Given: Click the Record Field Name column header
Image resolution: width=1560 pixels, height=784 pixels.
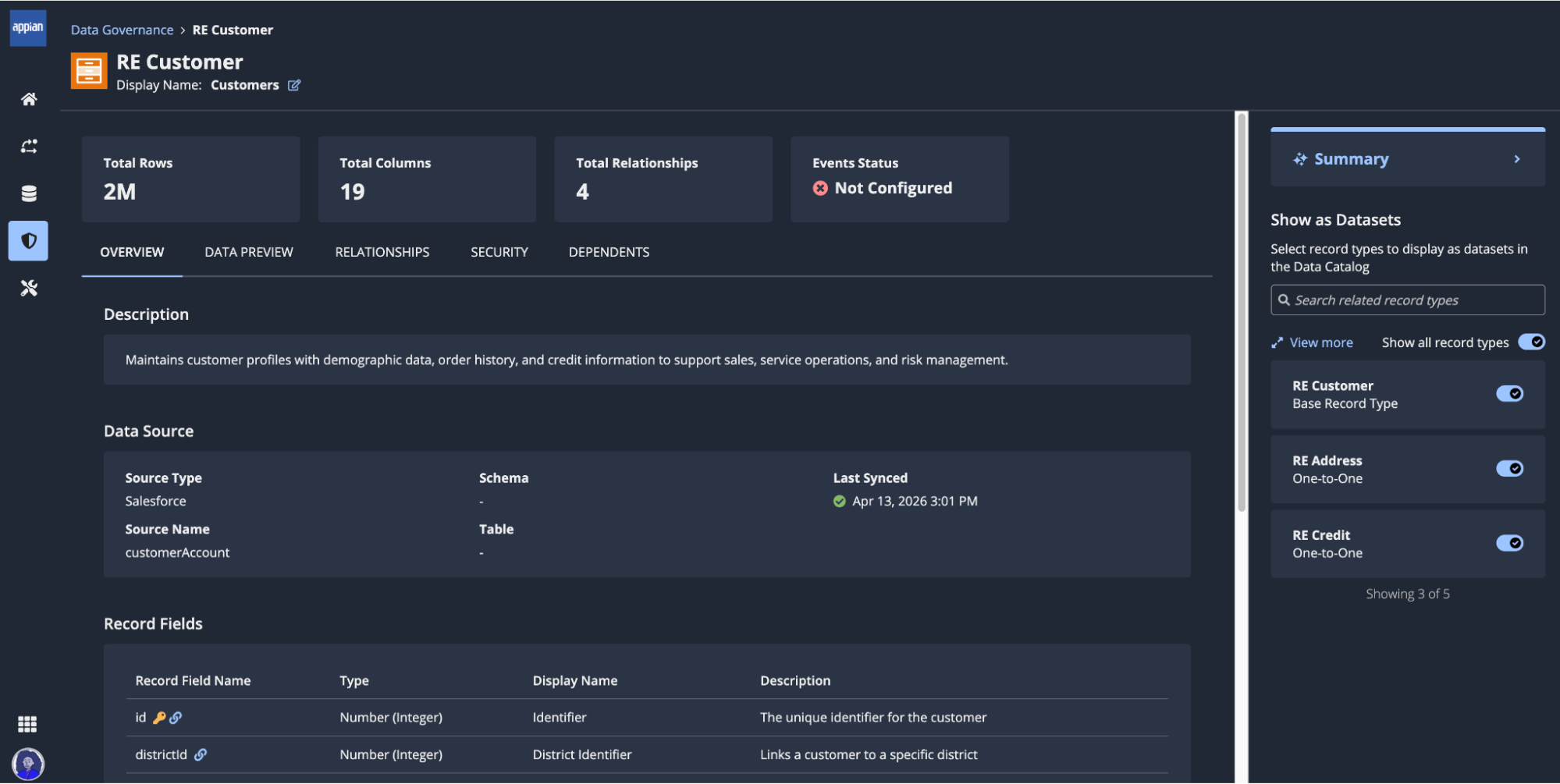Looking at the screenshot, I should 193,680.
